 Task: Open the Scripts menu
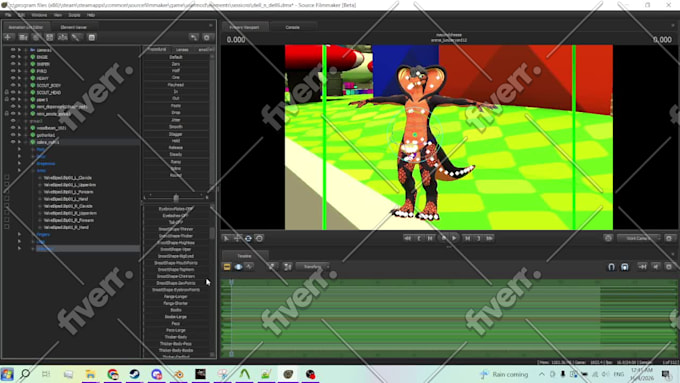(x=74, y=15)
